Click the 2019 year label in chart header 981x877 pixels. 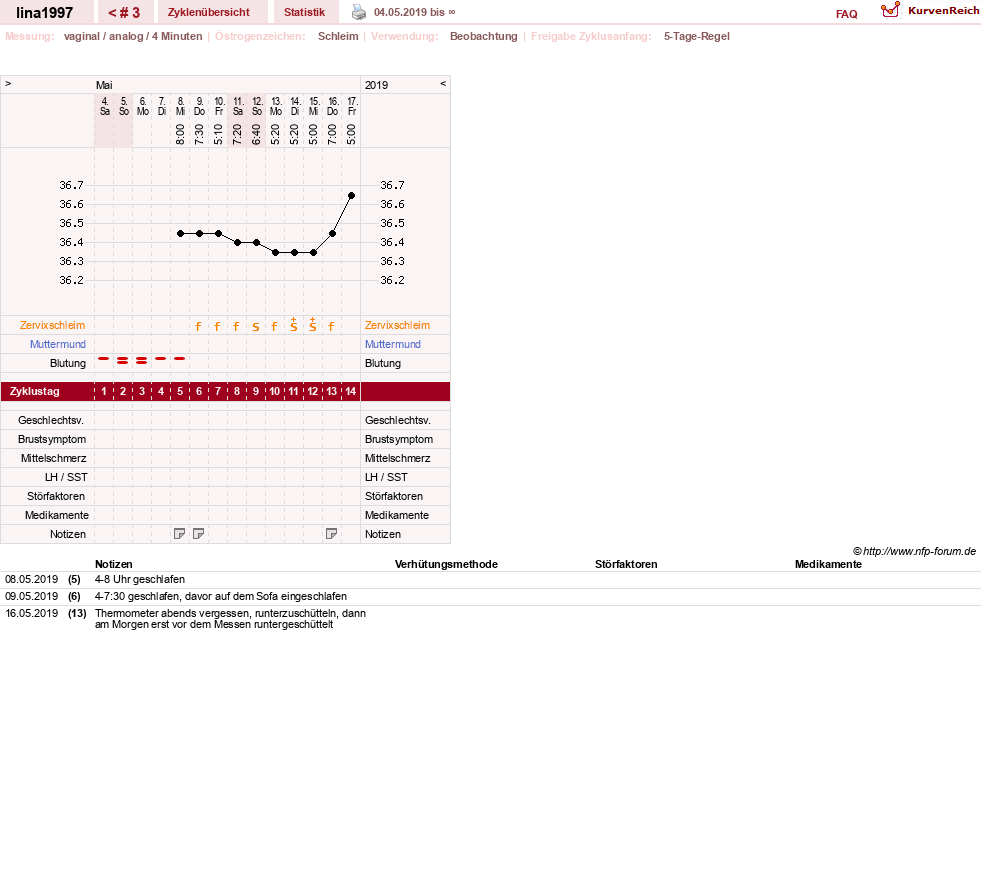(x=376, y=85)
